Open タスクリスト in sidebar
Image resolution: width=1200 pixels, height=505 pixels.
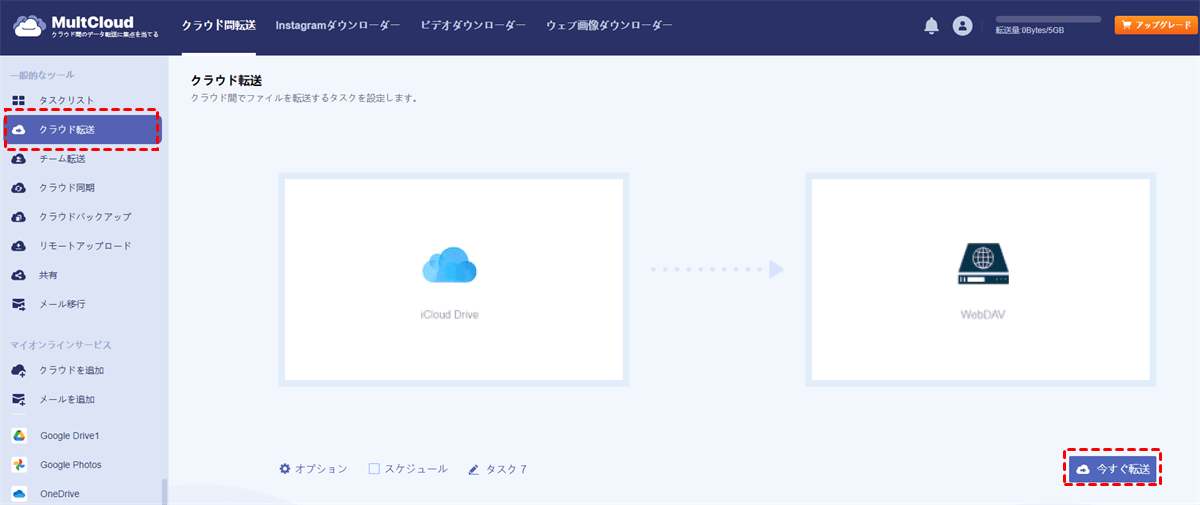tap(66, 100)
